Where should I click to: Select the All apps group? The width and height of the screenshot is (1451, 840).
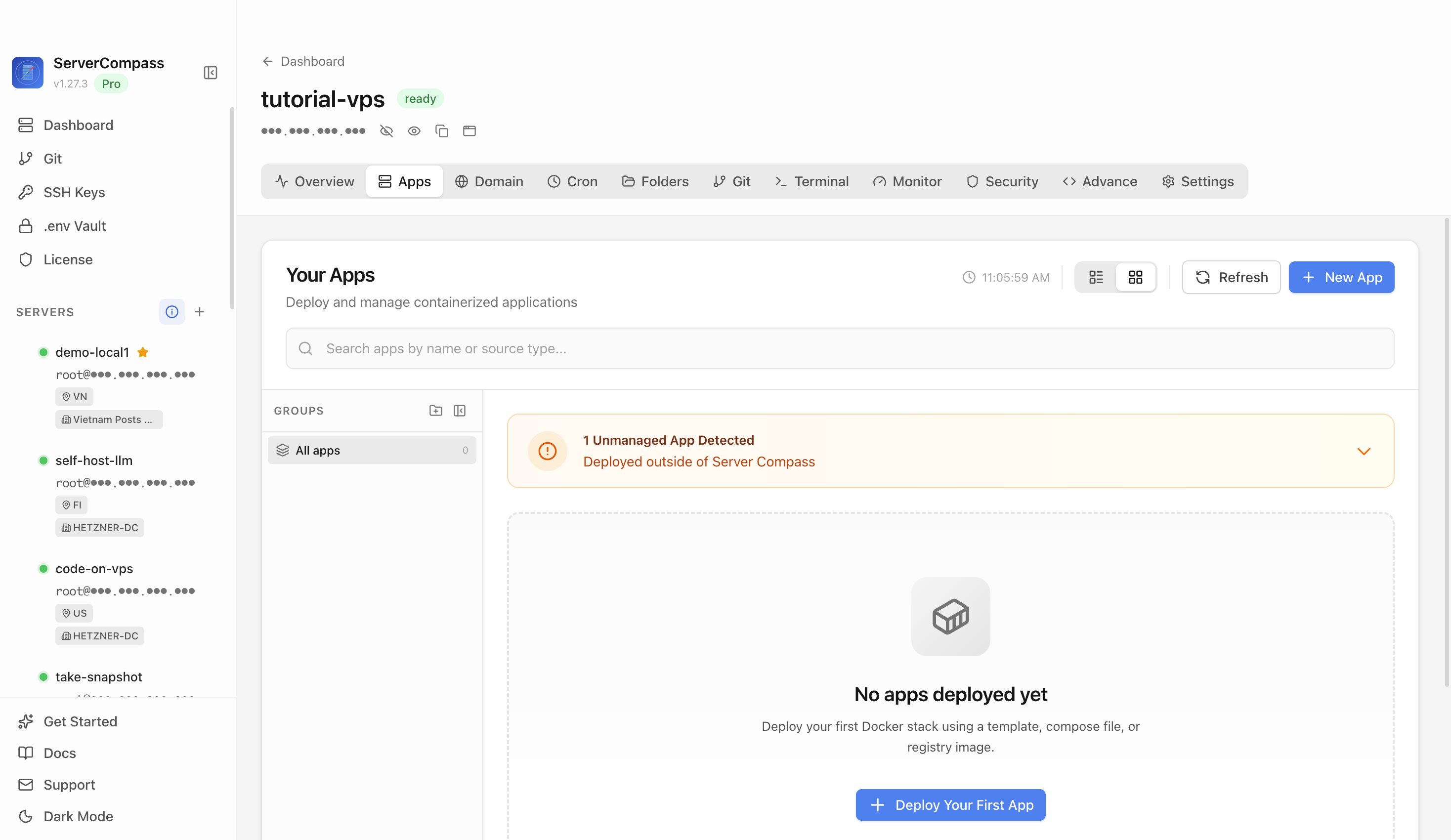click(x=372, y=450)
